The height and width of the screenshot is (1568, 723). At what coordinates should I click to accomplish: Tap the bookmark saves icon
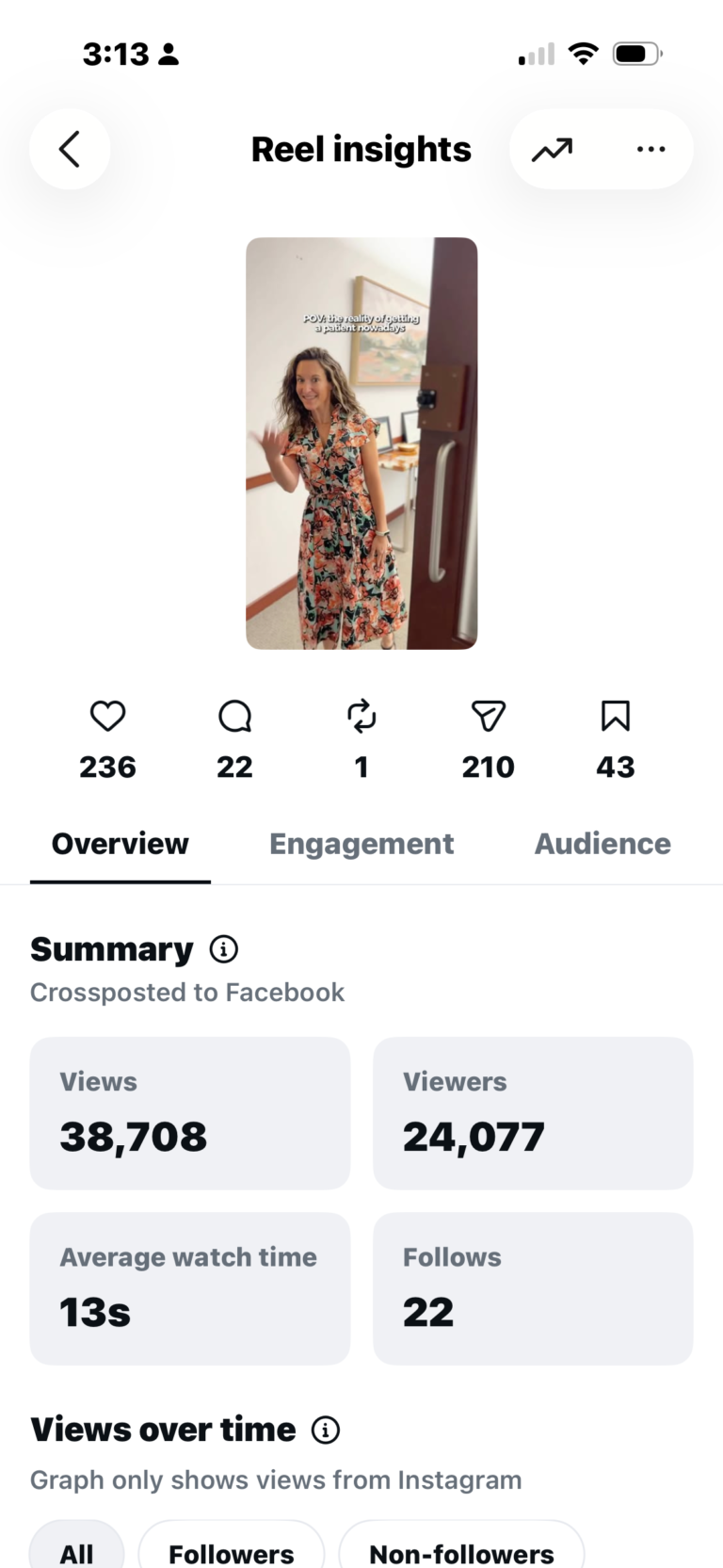pos(616,716)
